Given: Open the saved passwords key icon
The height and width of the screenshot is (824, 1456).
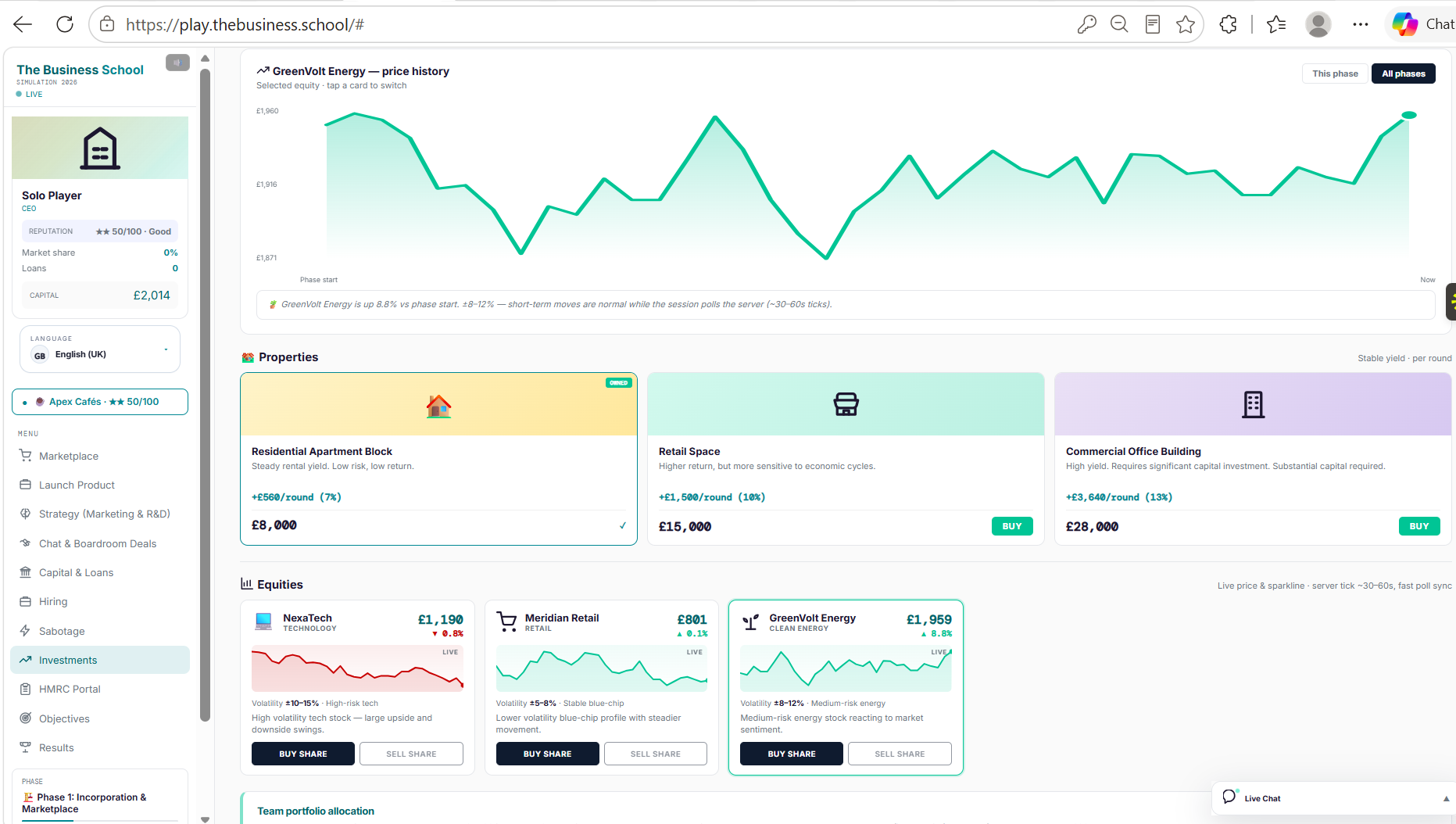Looking at the screenshot, I should click(1086, 24).
